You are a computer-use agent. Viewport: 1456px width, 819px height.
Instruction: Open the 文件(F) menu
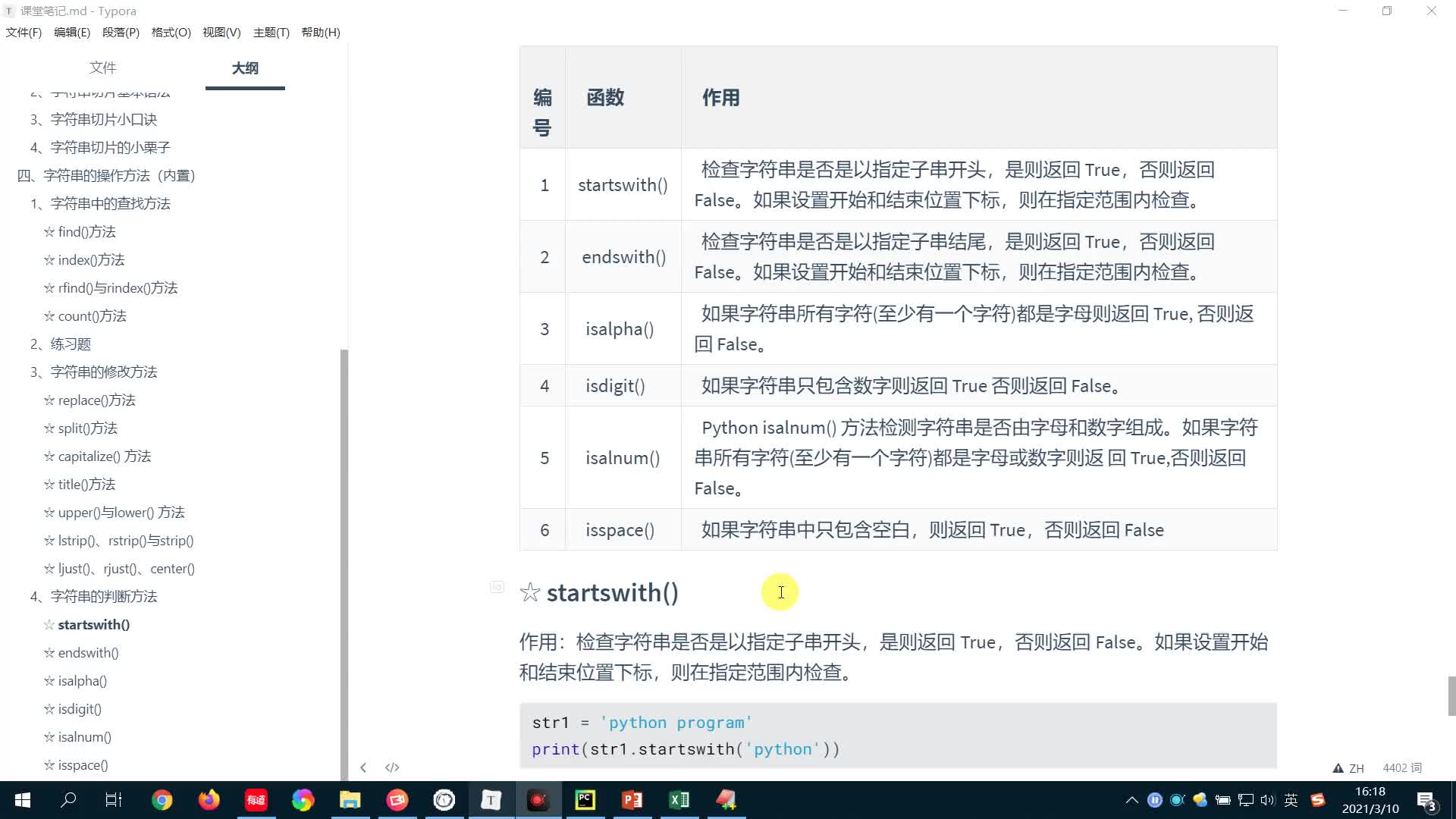click(24, 33)
